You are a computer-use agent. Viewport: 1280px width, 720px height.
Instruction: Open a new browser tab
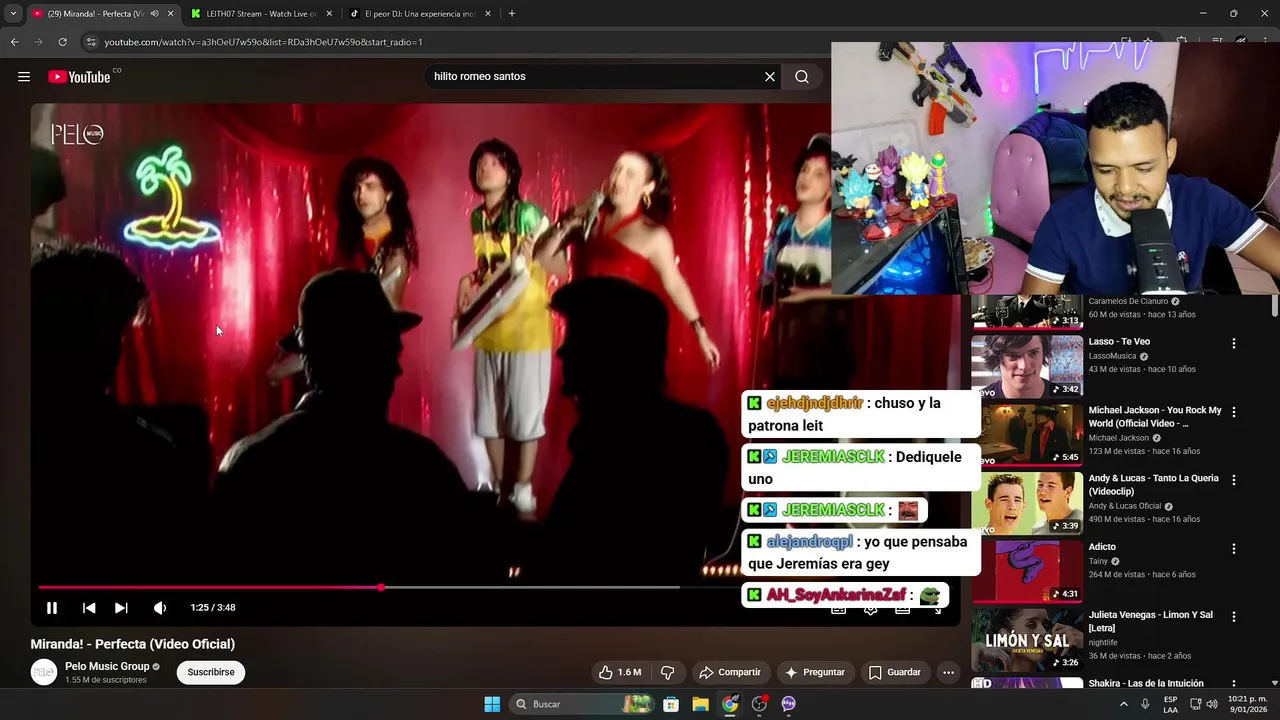512,14
